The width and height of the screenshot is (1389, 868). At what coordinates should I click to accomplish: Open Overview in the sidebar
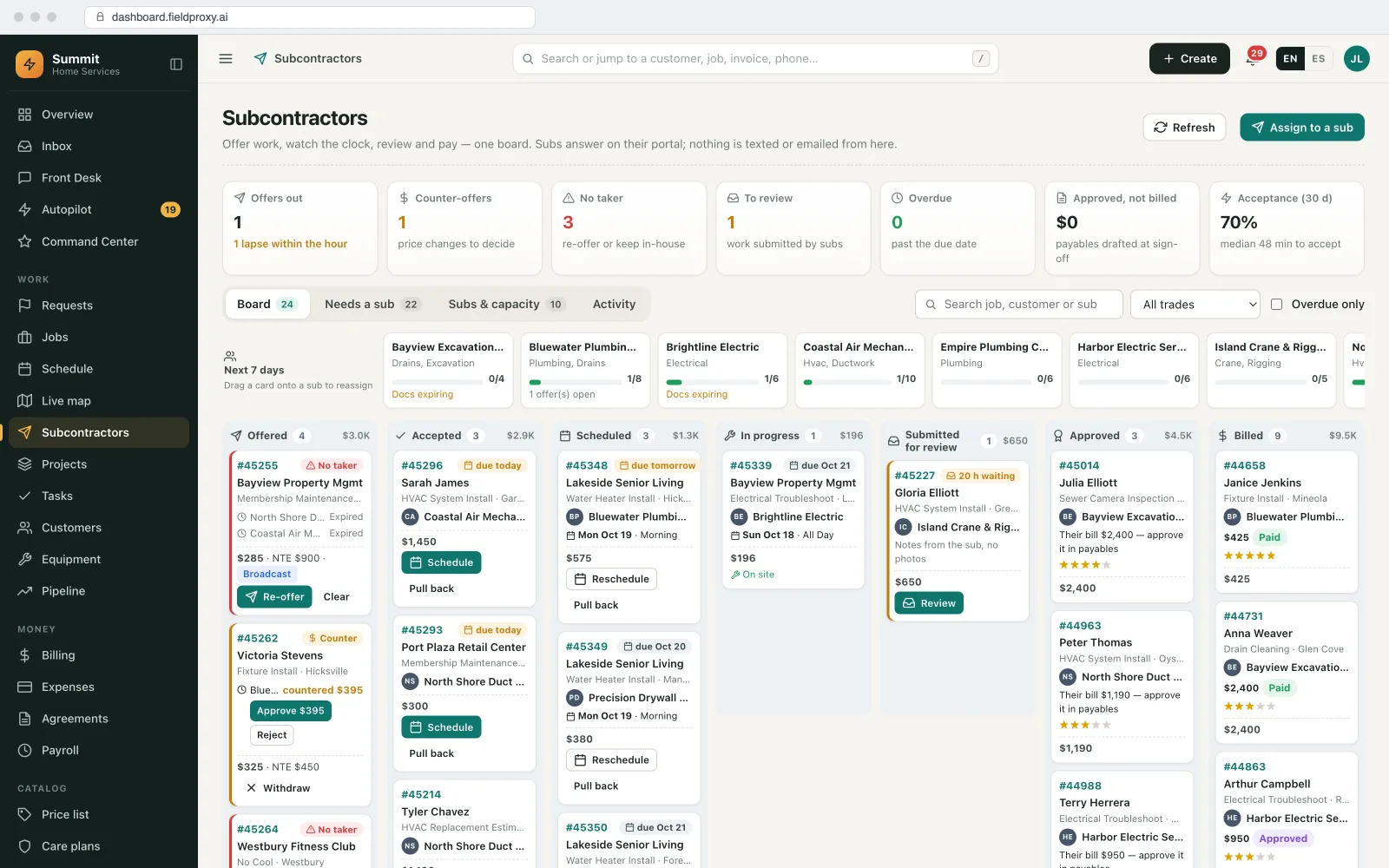[x=99, y=115]
